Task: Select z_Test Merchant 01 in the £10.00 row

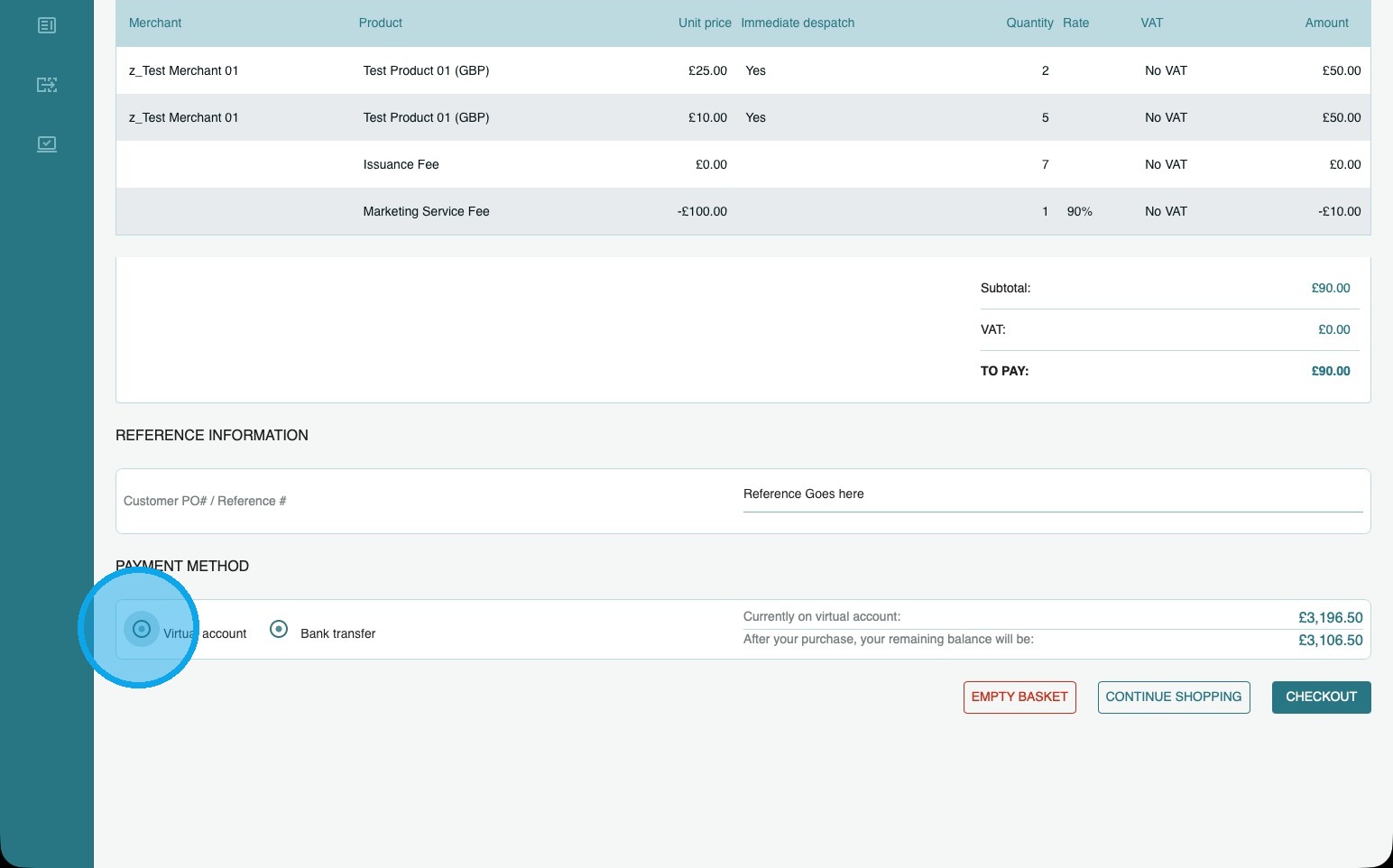Action: pos(184,117)
